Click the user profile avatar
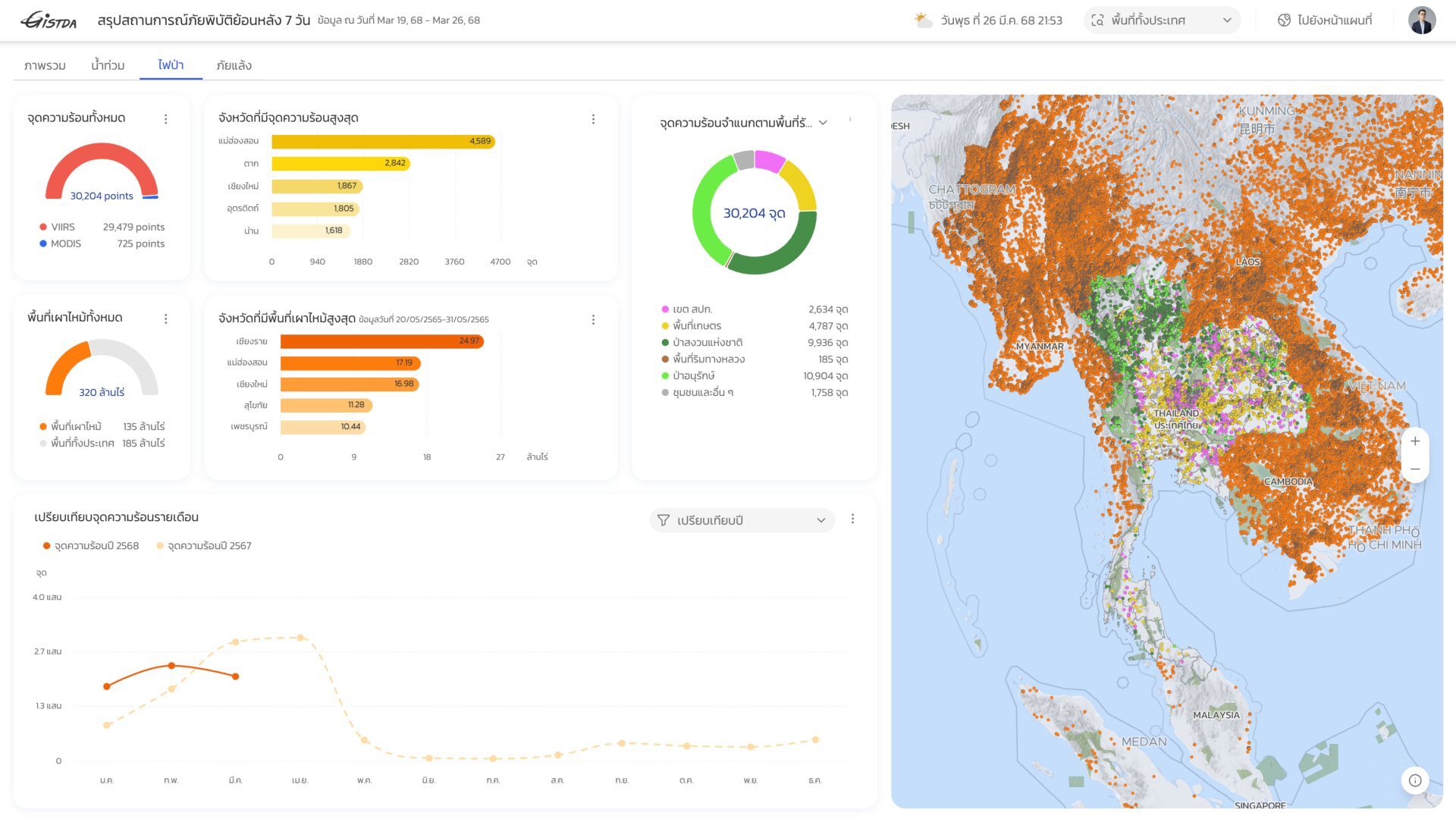 pos(1421,20)
